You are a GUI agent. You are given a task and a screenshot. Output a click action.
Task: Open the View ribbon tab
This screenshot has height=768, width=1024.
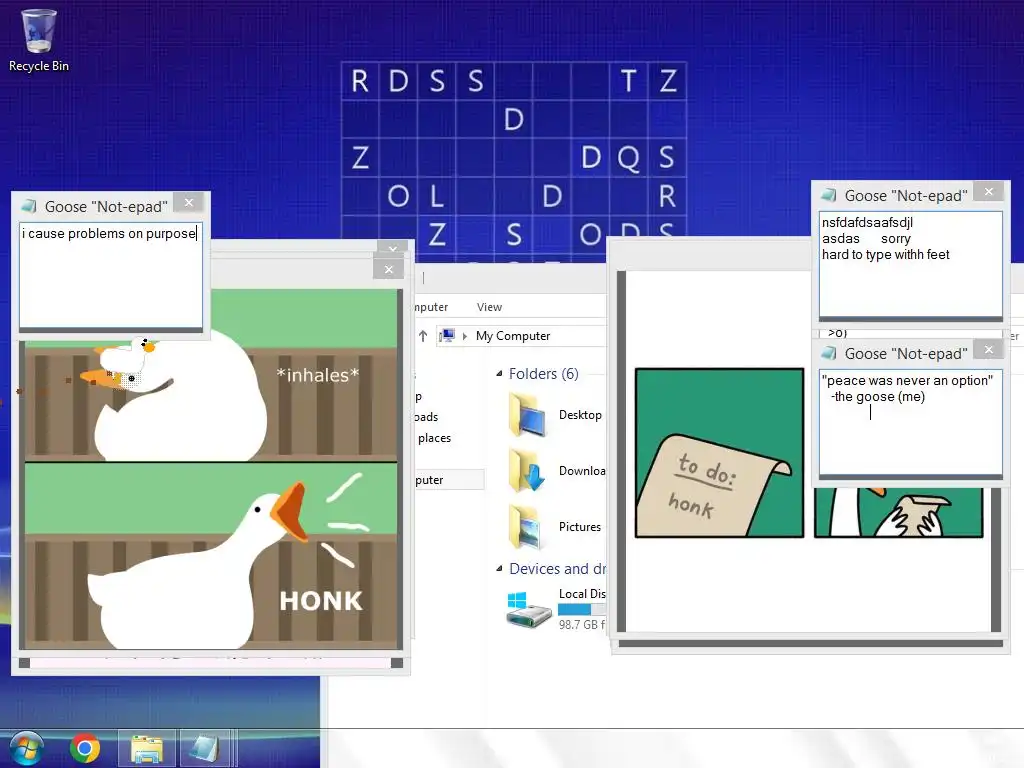point(489,307)
